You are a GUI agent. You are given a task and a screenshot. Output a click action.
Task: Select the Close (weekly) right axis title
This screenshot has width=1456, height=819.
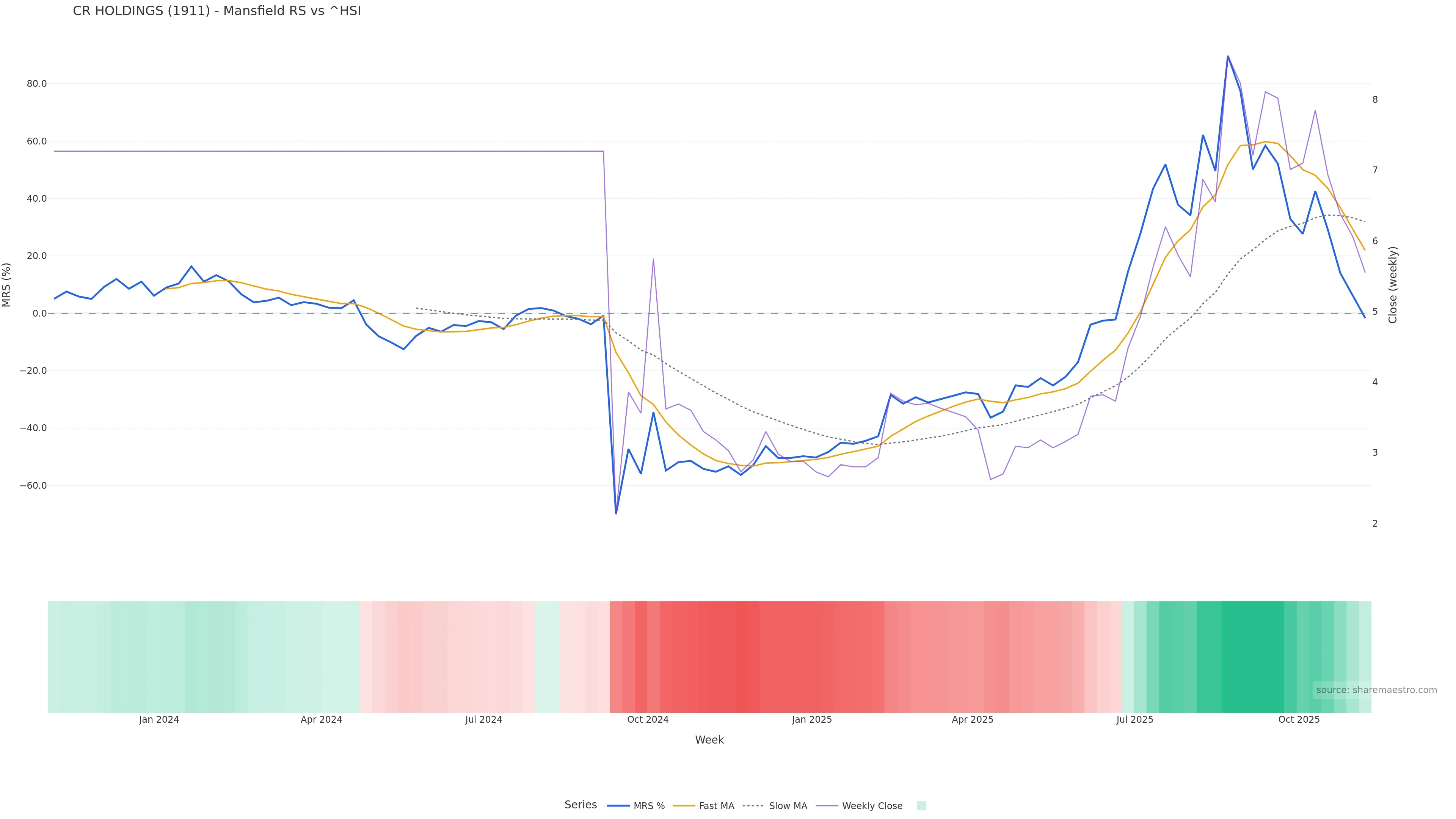pos(1393,285)
